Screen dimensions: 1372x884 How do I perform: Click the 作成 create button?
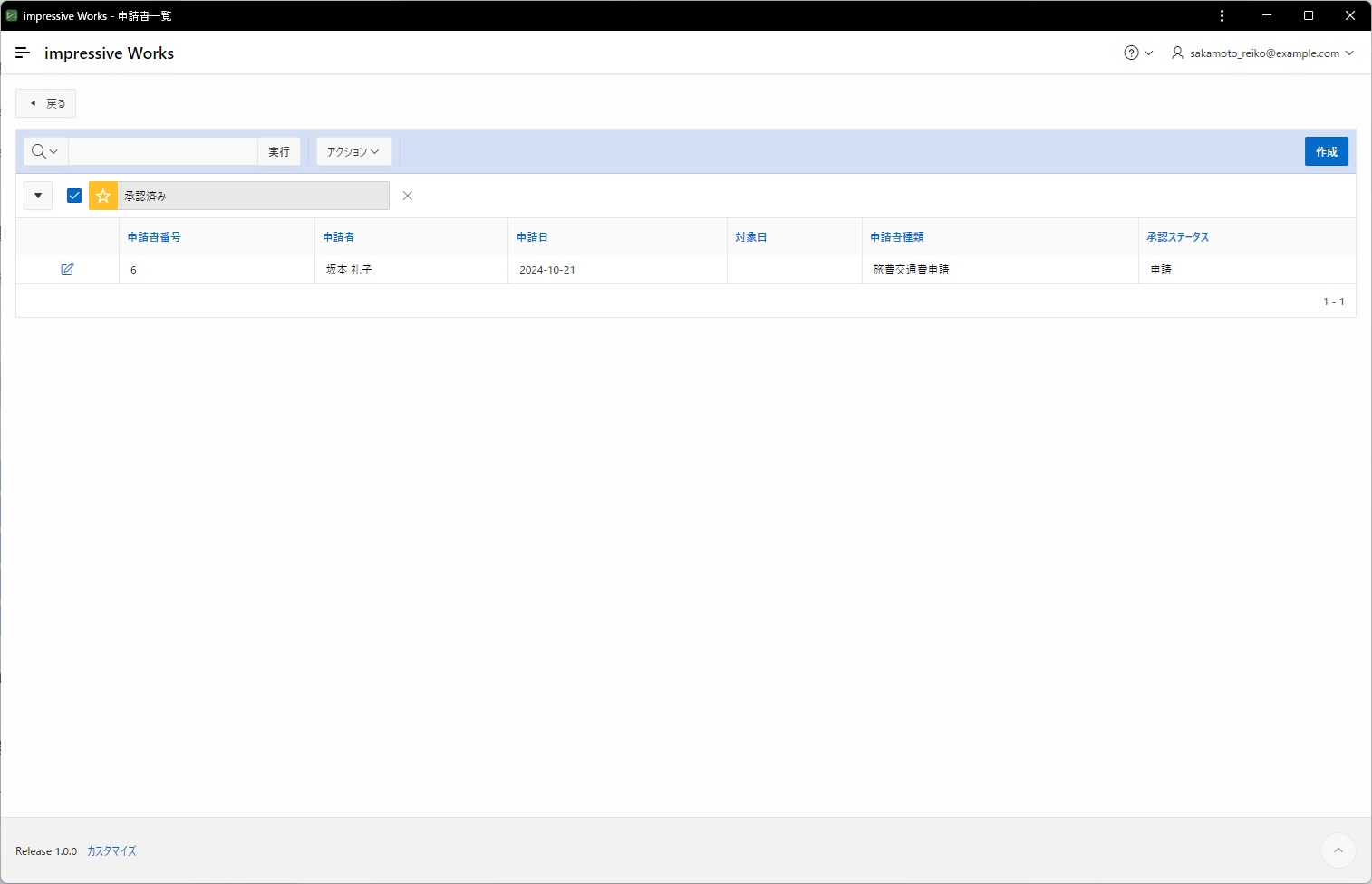point(1326,151)
